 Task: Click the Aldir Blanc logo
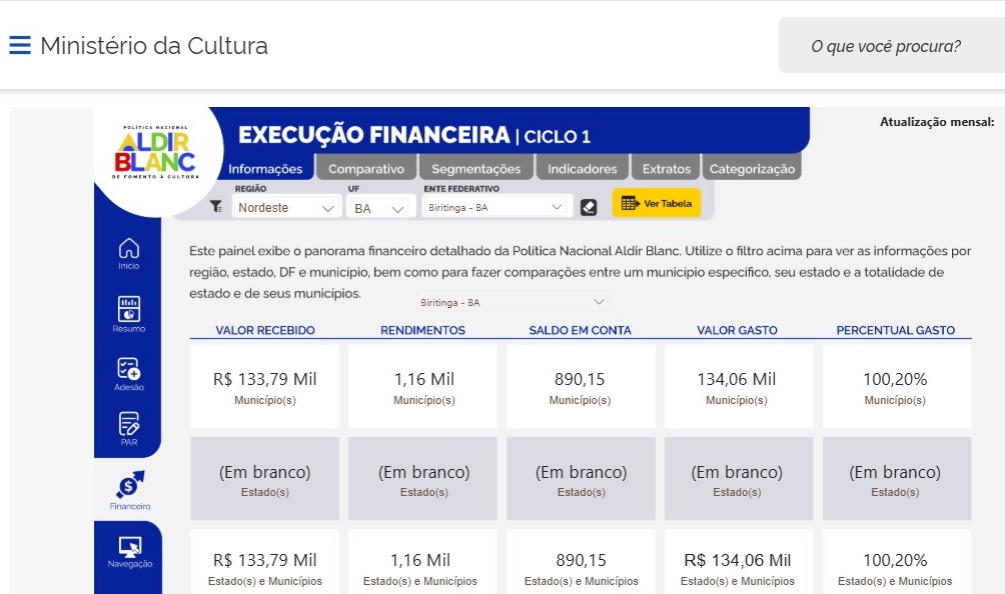coord(155,154)
